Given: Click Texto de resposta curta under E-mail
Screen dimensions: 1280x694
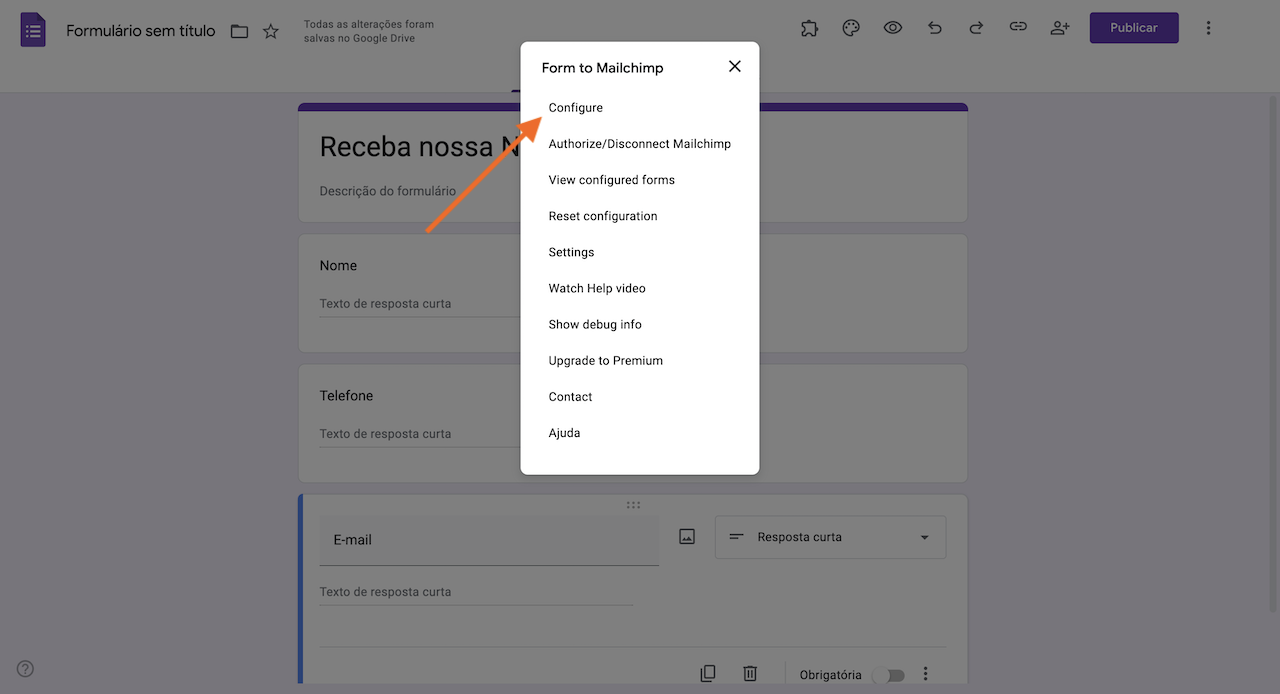Looking at the screenshot, I should click(x=385, y=592).
